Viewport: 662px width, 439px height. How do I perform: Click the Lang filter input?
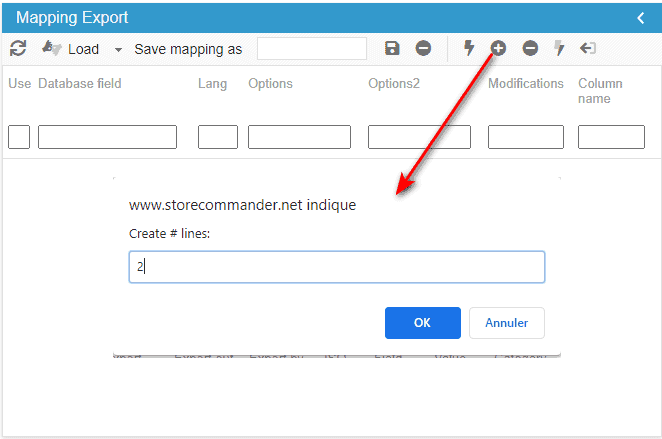coord(218,137)
